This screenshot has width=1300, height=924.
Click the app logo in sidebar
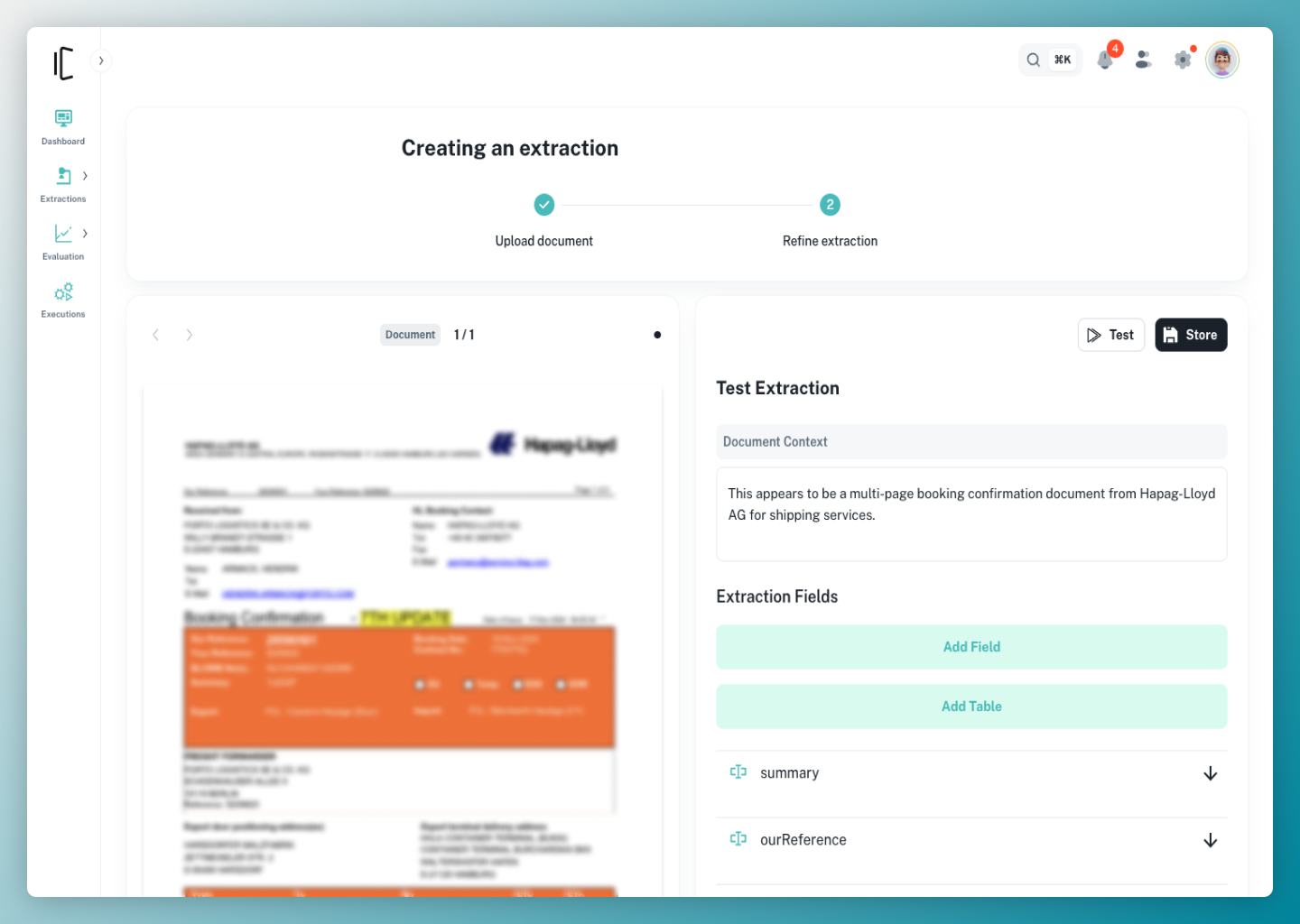pyautogui.click(x=63, y=63)
